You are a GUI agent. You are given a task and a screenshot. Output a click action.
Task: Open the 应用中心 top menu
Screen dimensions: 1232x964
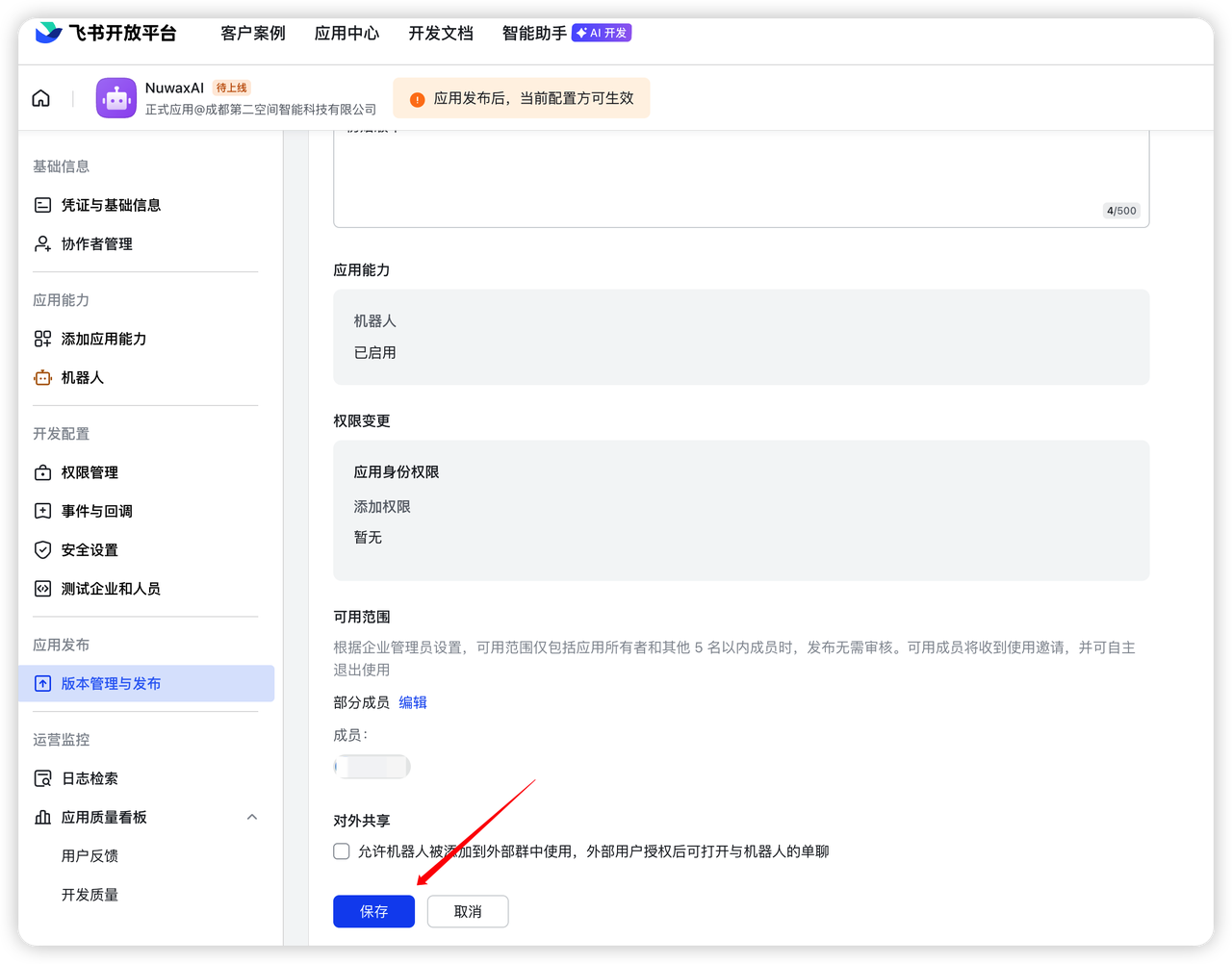point(346,34)
